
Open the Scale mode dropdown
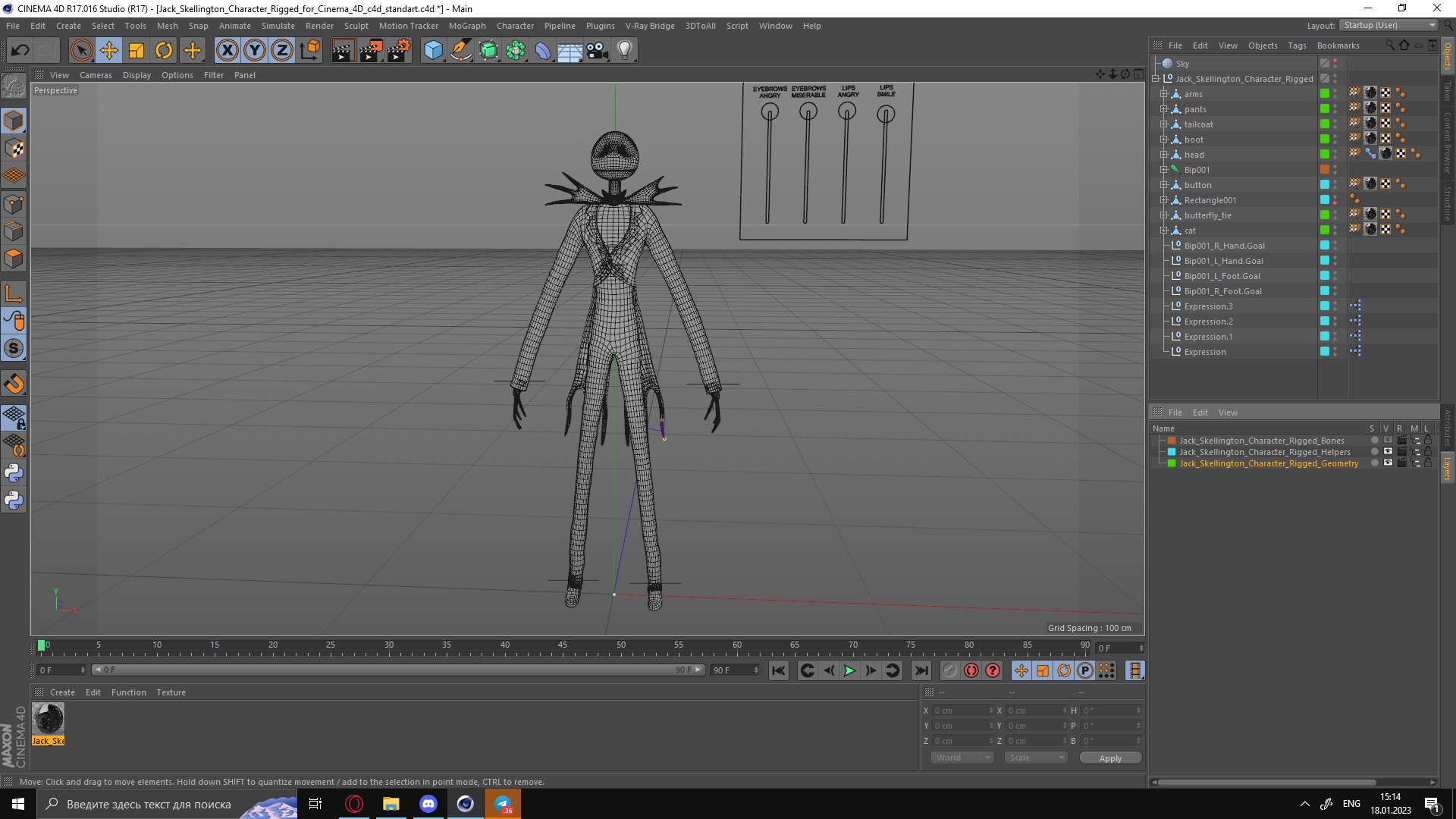tap(1035, 758)
